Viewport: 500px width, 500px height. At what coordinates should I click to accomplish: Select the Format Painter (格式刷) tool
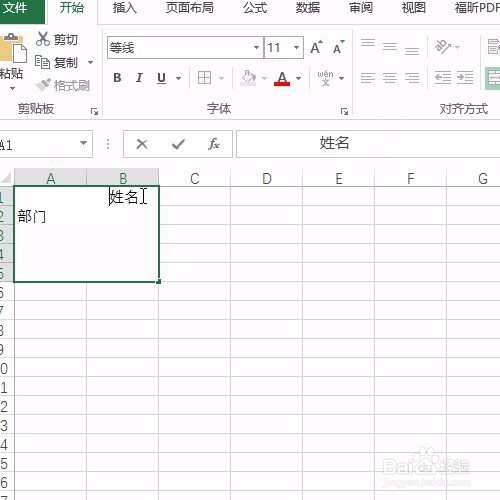point(63,85)
